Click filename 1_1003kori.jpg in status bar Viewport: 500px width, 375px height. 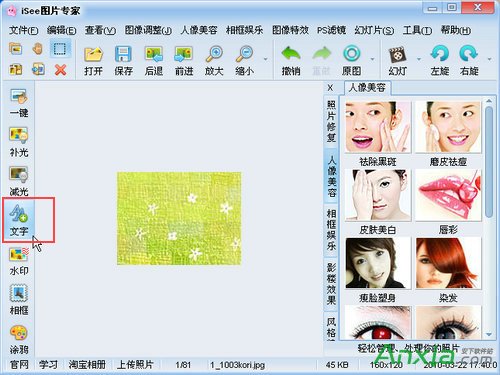[x=237, y=365]
